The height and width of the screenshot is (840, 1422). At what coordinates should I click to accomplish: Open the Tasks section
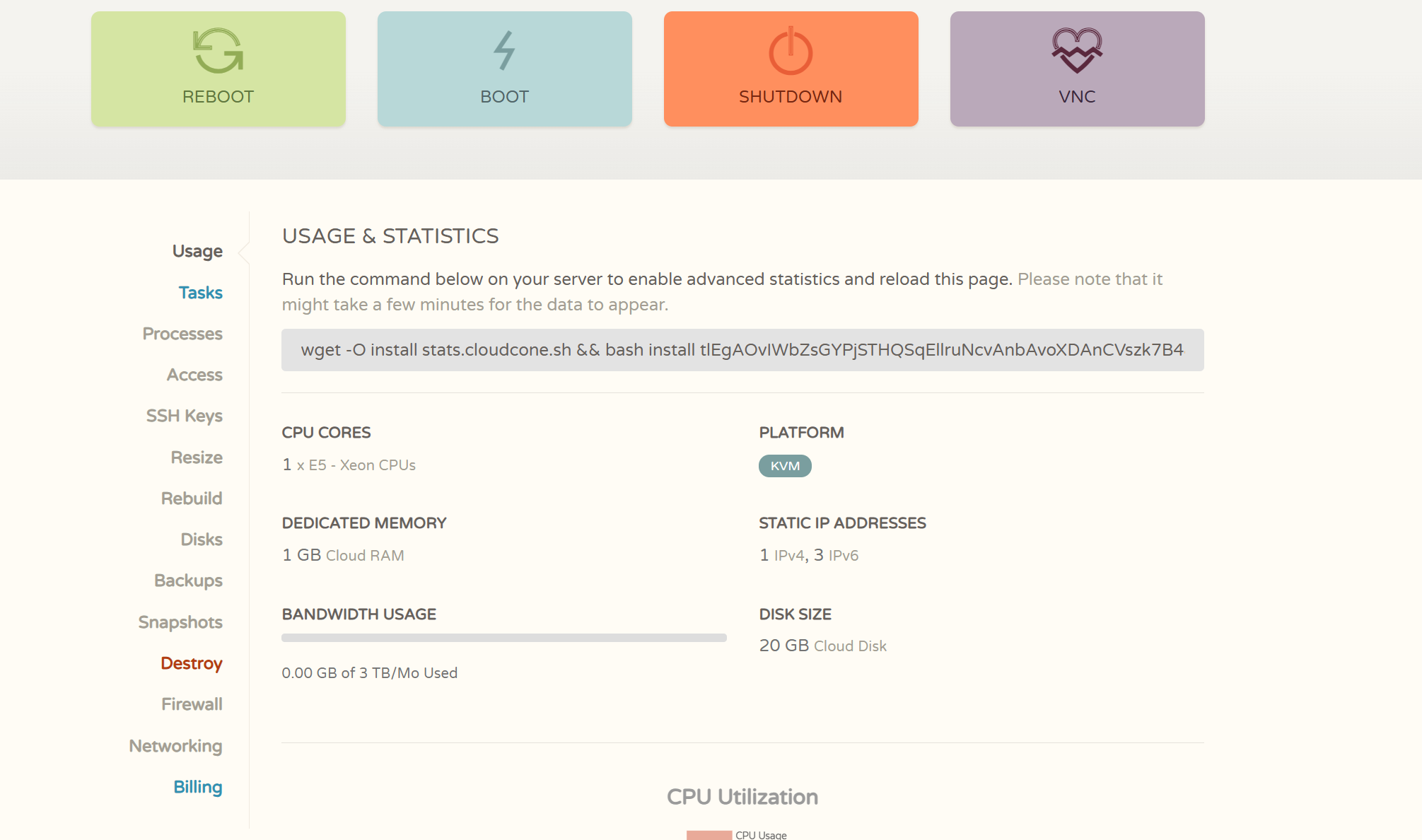(200, 293)
